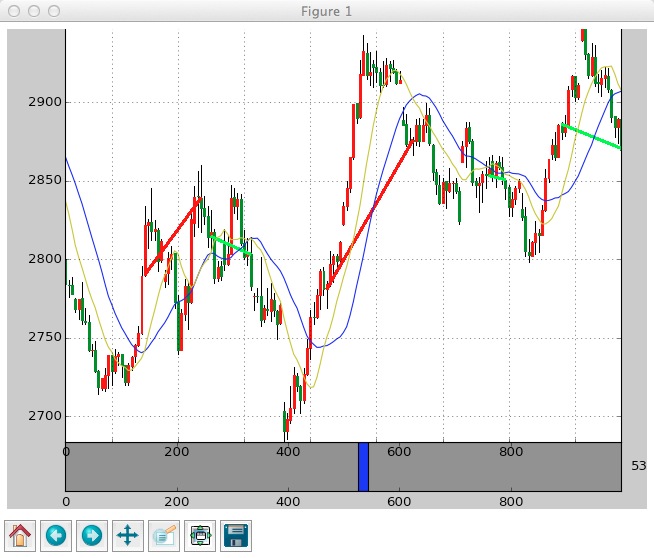Click the blue slider handle
Image resolution: width=654 pixels, height=558 pixels.
363,467
